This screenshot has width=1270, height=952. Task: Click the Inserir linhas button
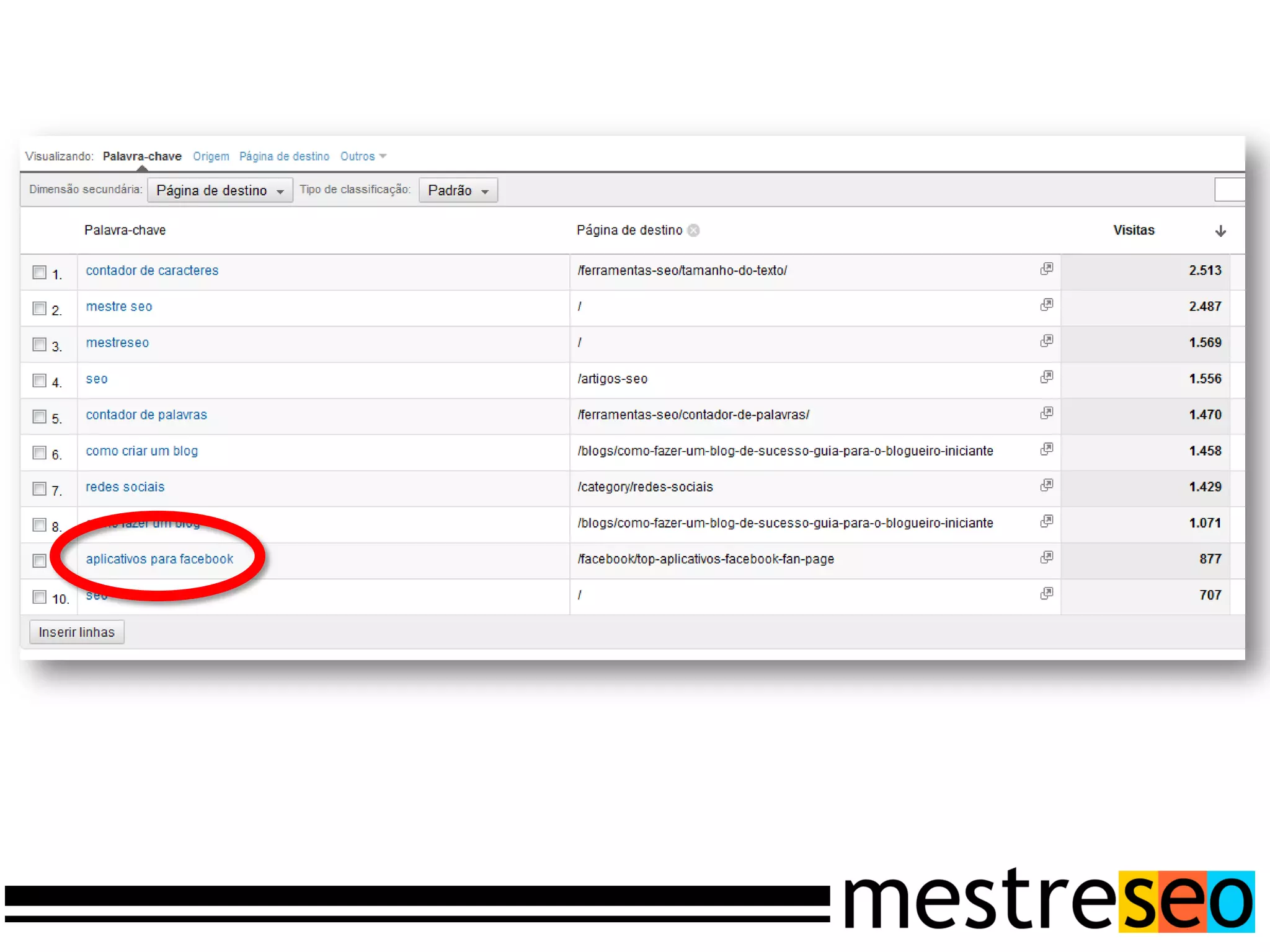click(77, 632)
